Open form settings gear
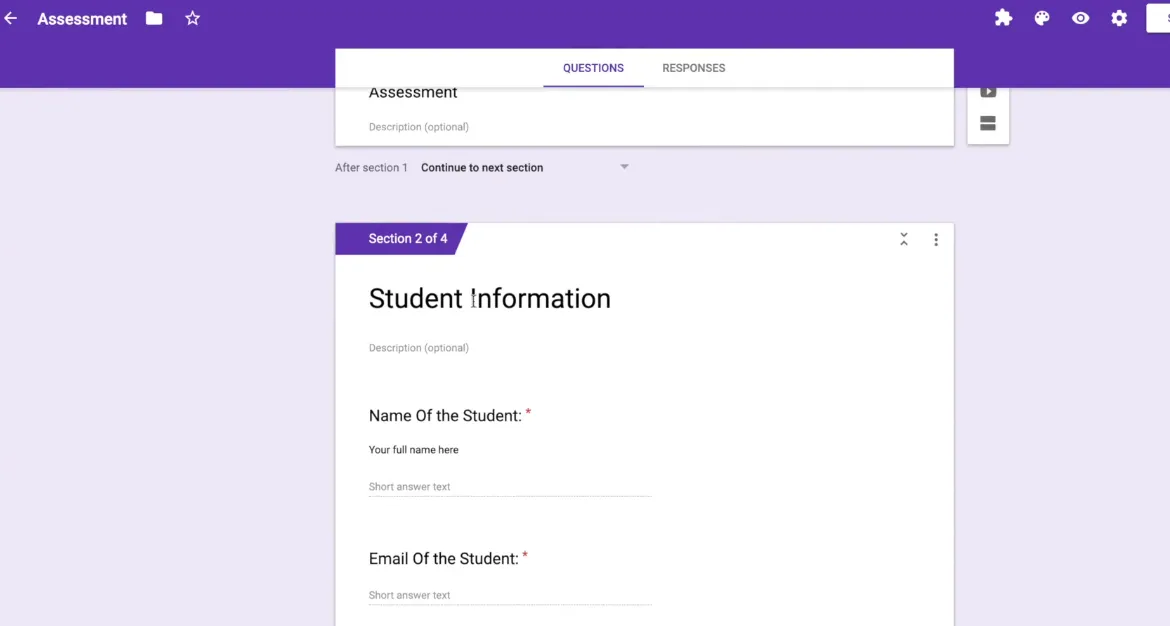 tap(1119, 18)
